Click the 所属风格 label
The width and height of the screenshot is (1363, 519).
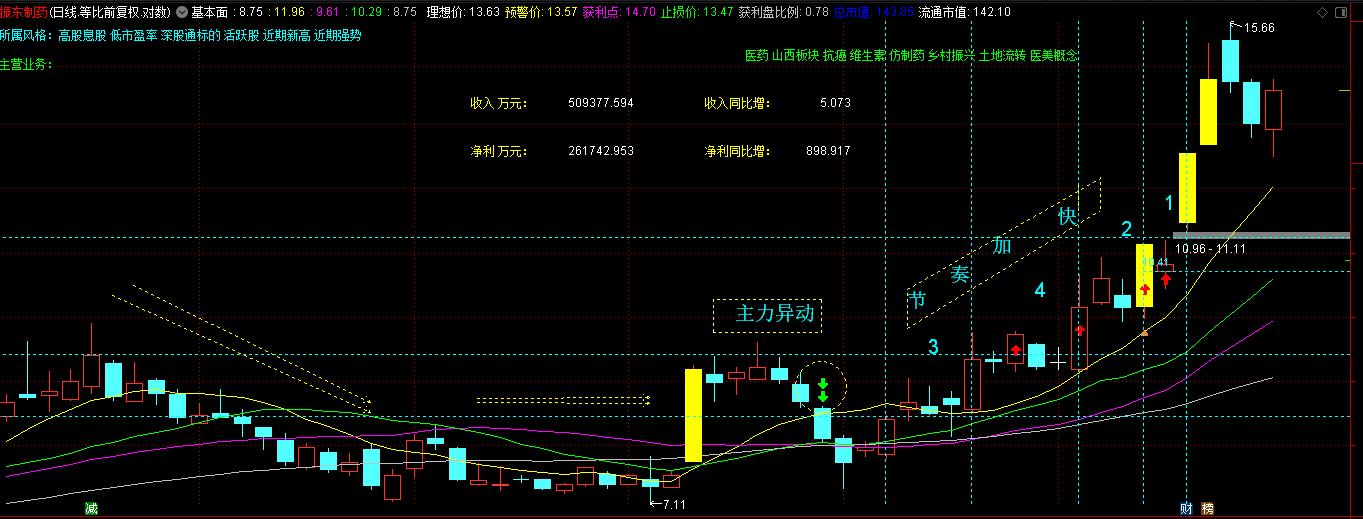click(x=26, y=35)
